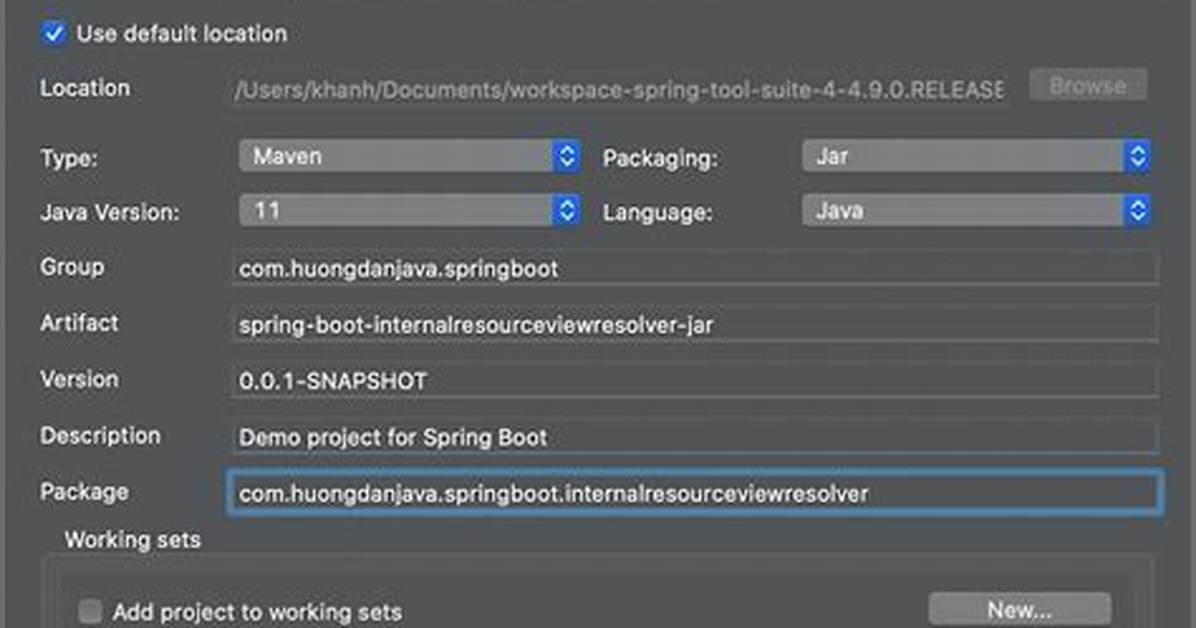Click into the Description text field
The image size is (1196, 628).
pyautogui.click(x=694, y=437)
